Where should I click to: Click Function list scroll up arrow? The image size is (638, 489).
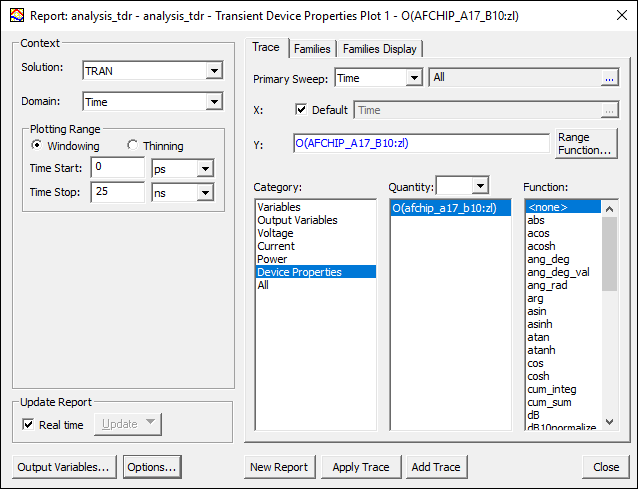[609, 209]
